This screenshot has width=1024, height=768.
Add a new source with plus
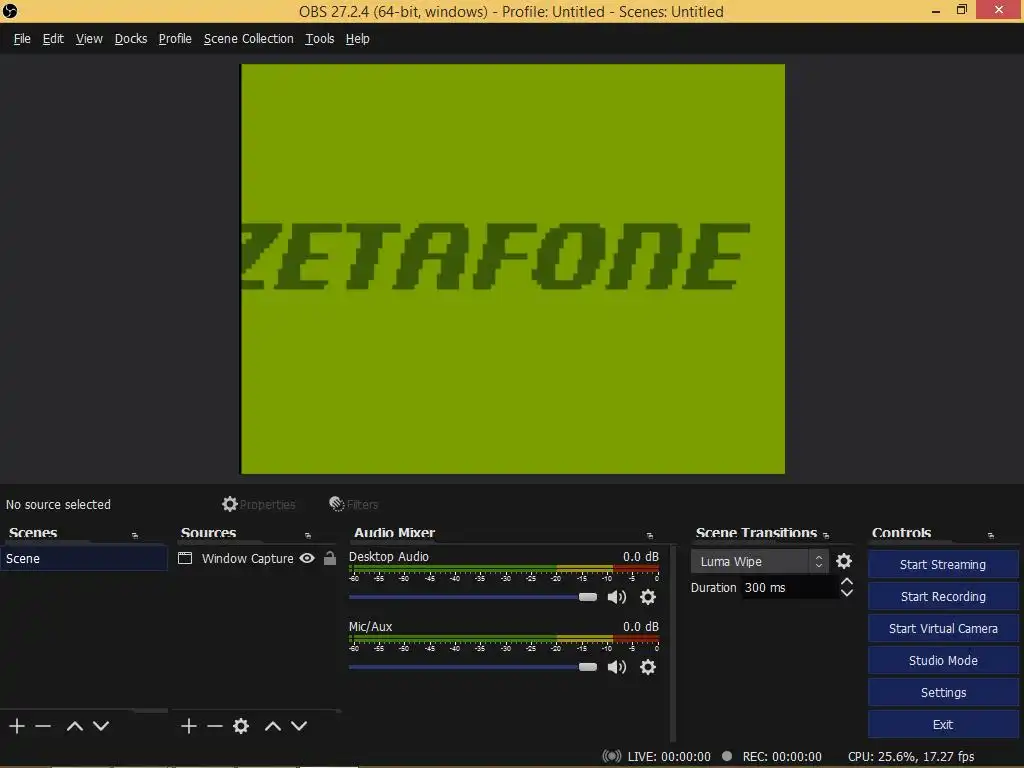[x=189, y=726]
